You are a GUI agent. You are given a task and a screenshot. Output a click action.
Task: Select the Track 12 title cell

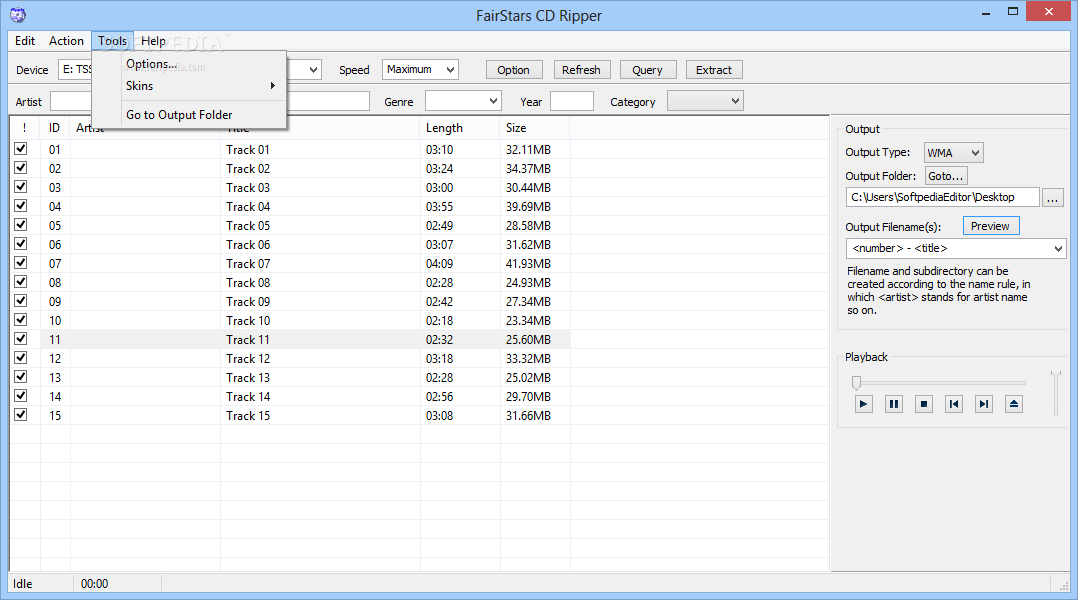248,359
